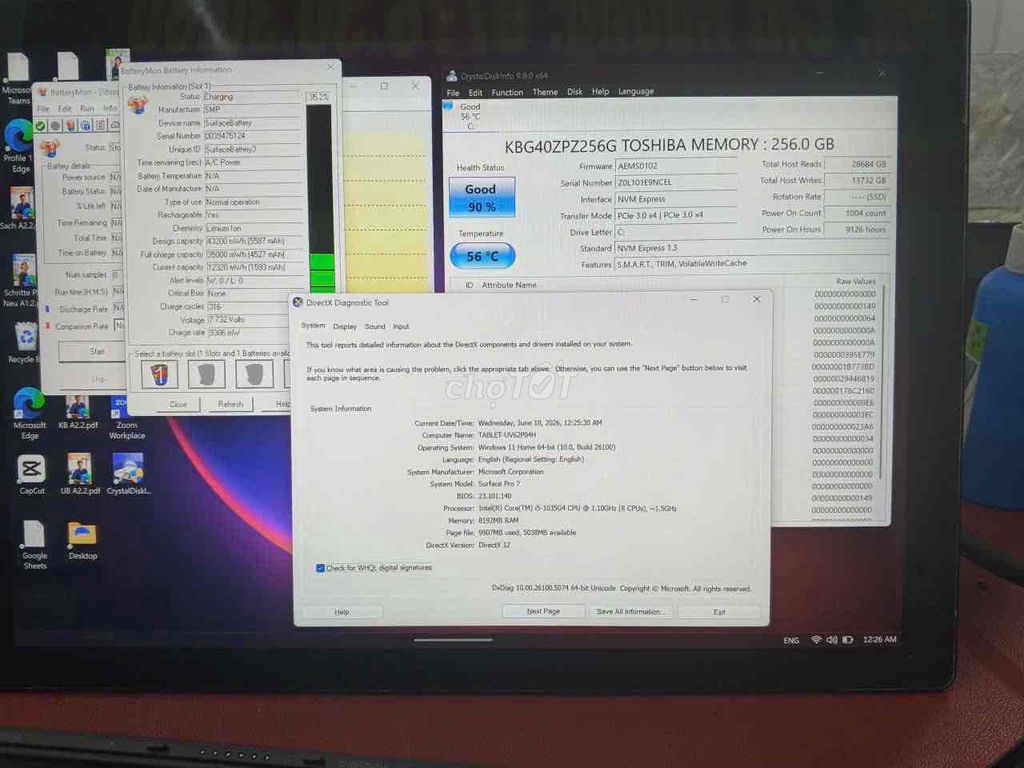Click the red battery icon in BatteryMon toolbar
Screen dimensions: 1024x768
click(x=71, y=125)
